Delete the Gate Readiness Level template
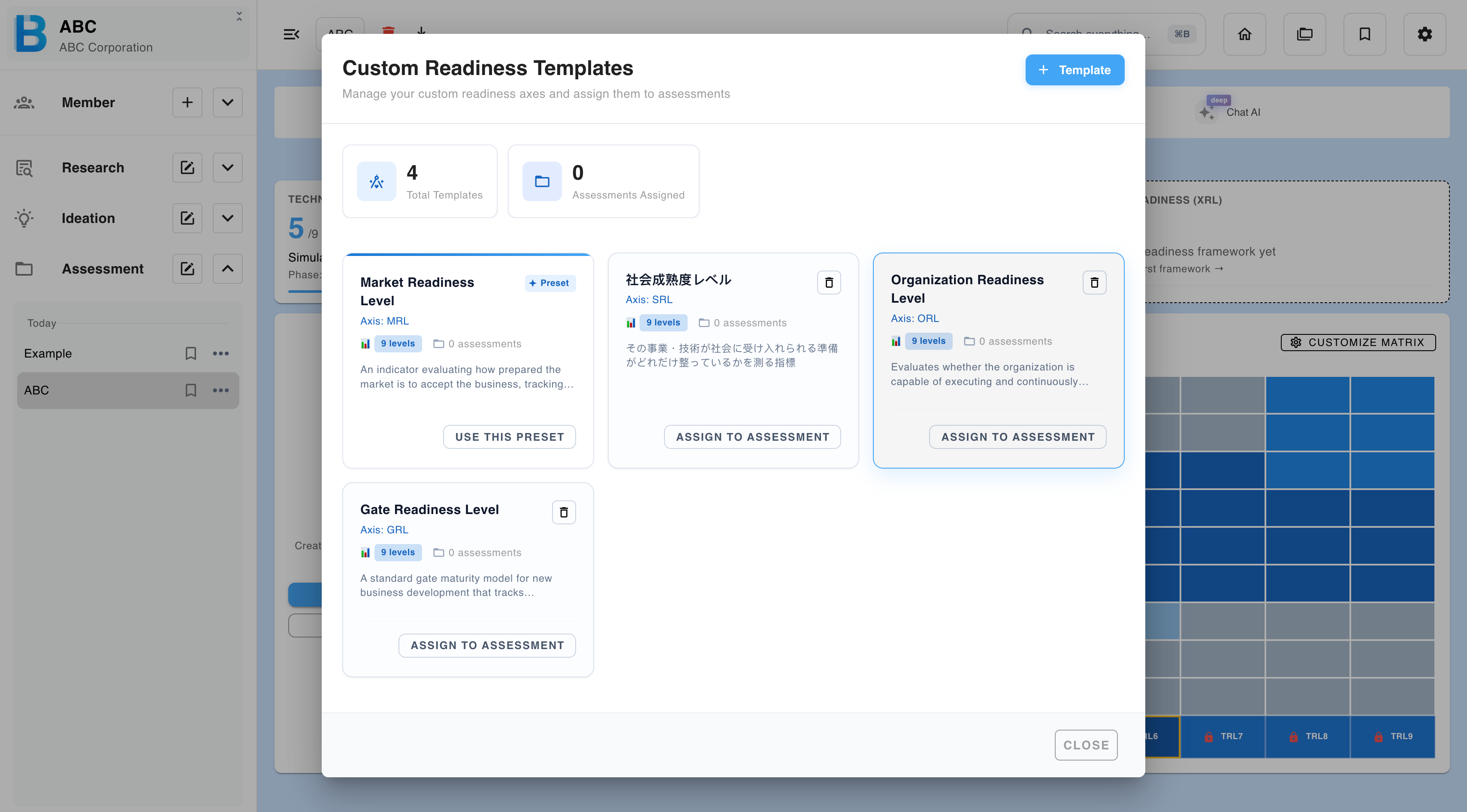Screen dimensions: 1467x812 click(563, 513)
